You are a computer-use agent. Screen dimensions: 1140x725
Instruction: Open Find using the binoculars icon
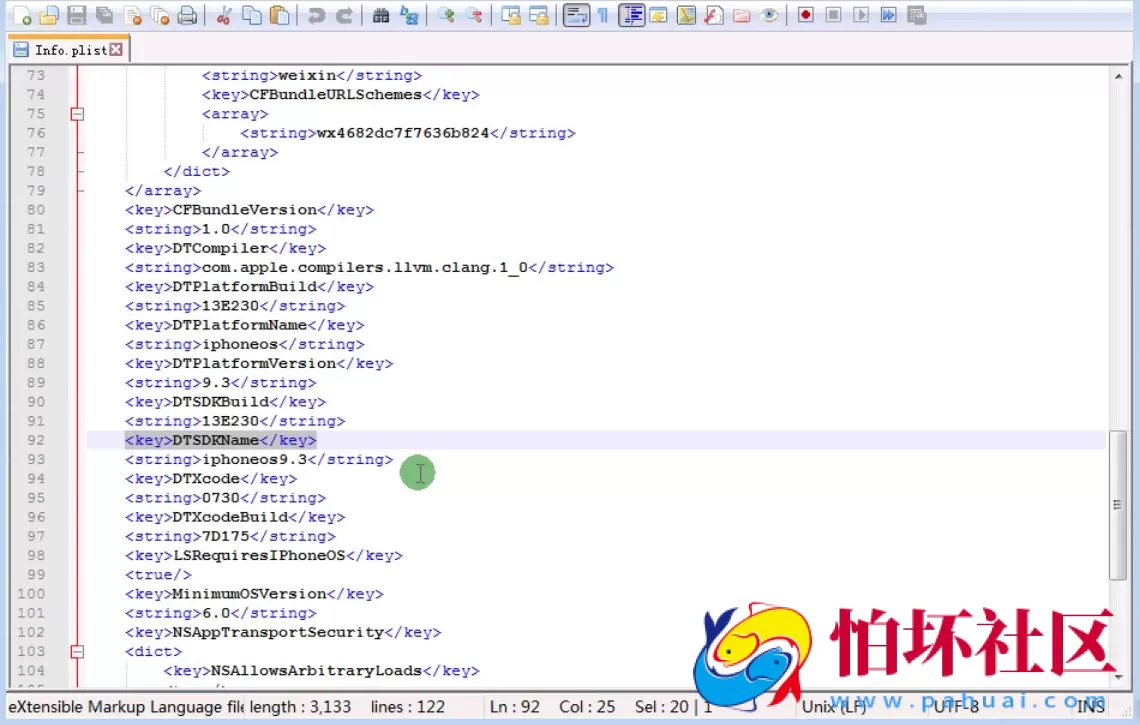[380, 15]
